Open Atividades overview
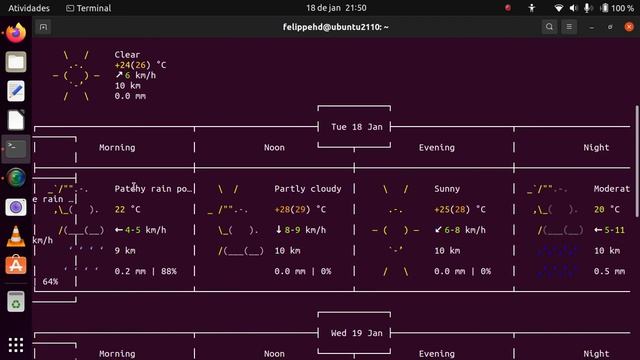640x360 pixels. pos(29,8)
